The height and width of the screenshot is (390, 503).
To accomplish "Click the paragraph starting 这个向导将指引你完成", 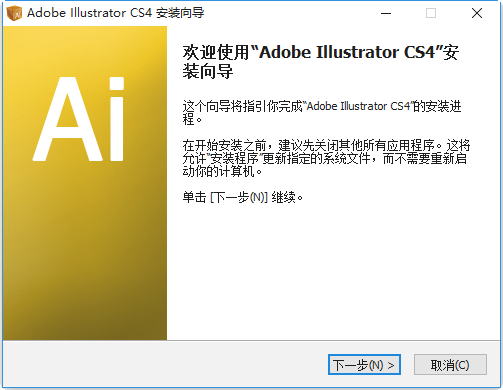I will [322, 113].
